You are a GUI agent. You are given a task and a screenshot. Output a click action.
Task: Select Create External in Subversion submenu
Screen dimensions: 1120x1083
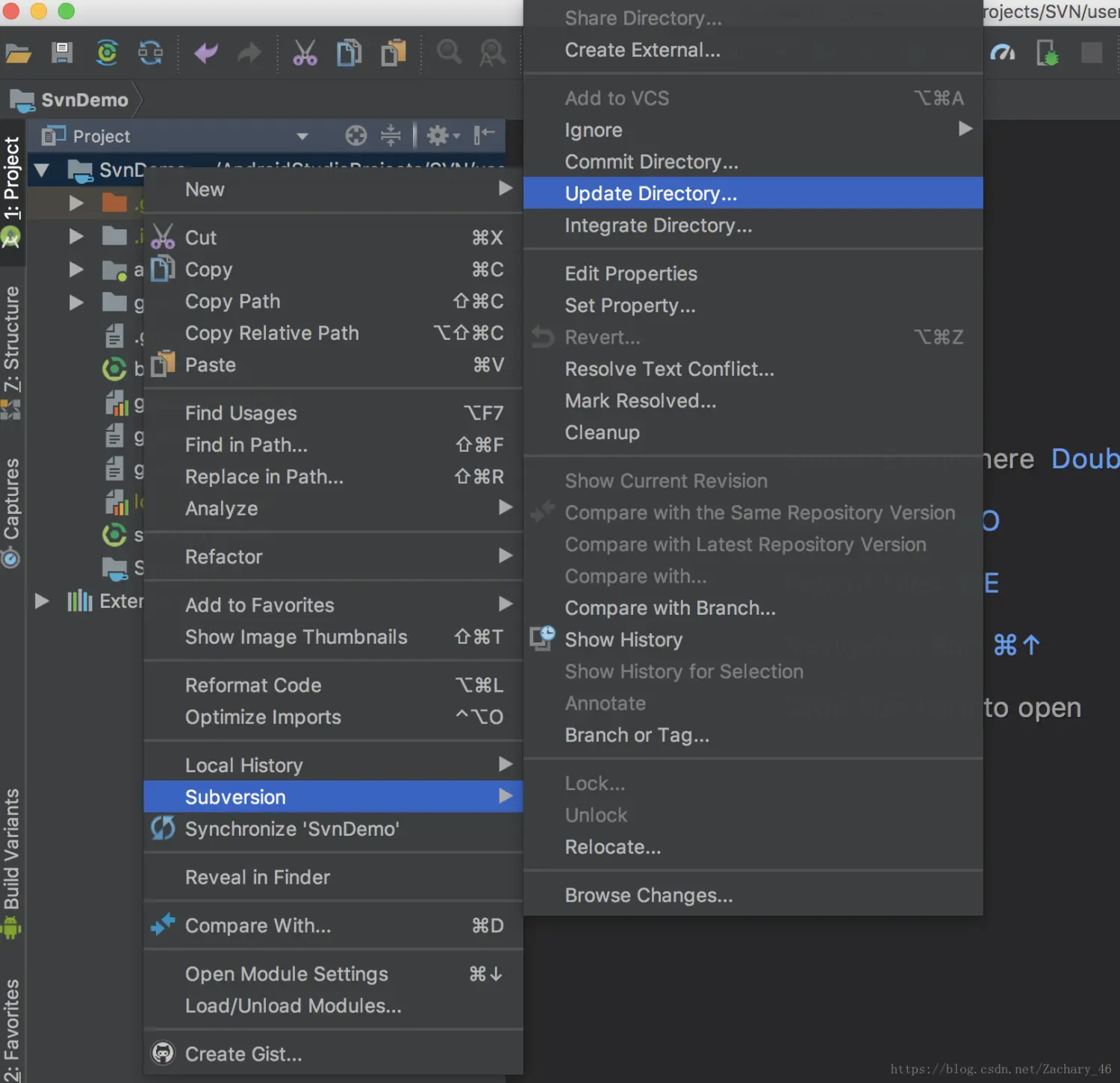pyautogui.click(x=753, y=50)
